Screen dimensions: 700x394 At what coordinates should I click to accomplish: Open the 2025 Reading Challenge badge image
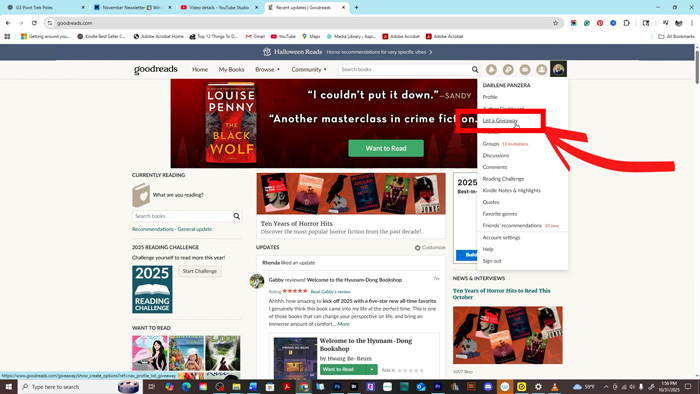(152, 290)
